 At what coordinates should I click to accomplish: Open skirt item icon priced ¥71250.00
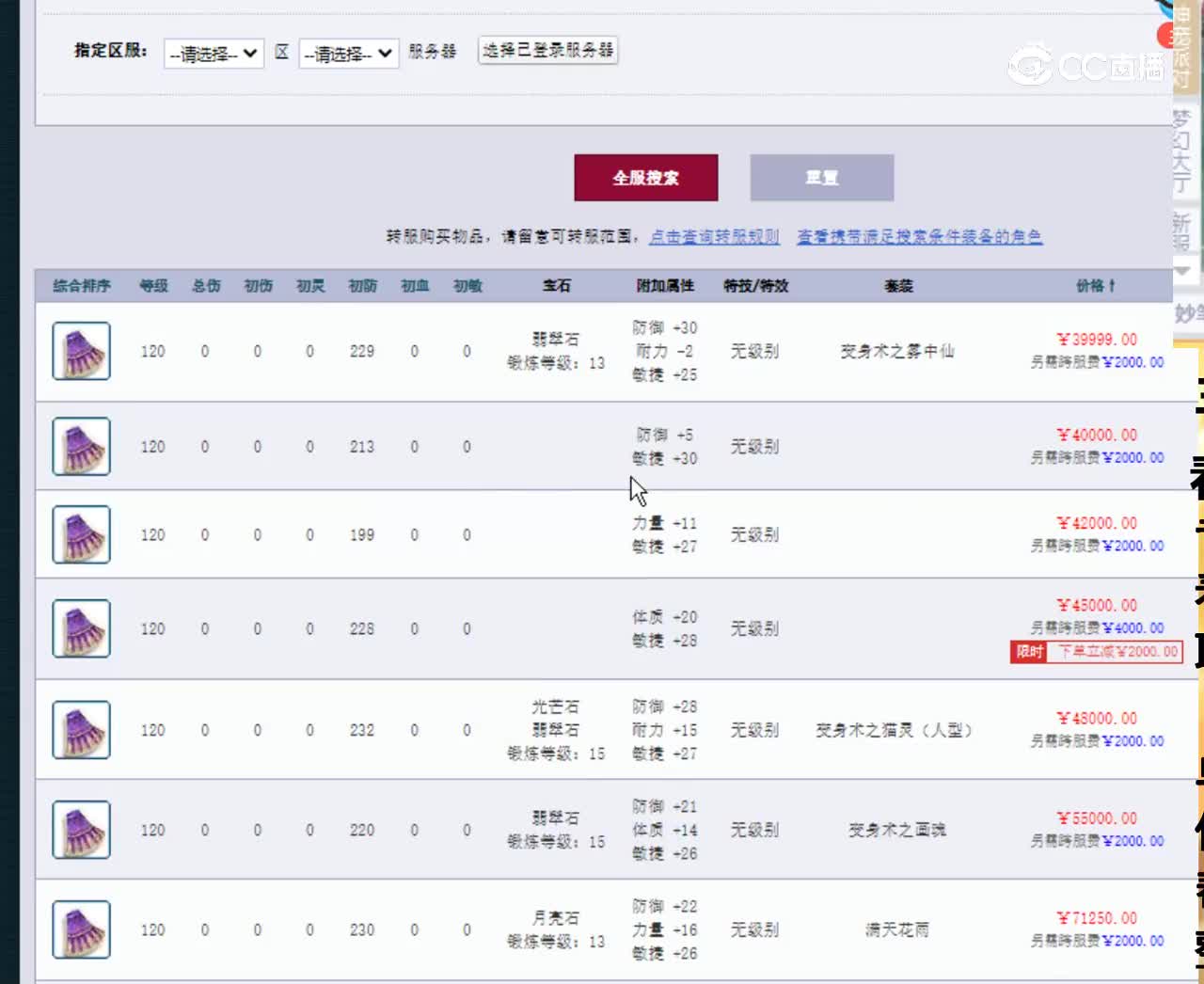pyautogui.click(x=81, y=929)
